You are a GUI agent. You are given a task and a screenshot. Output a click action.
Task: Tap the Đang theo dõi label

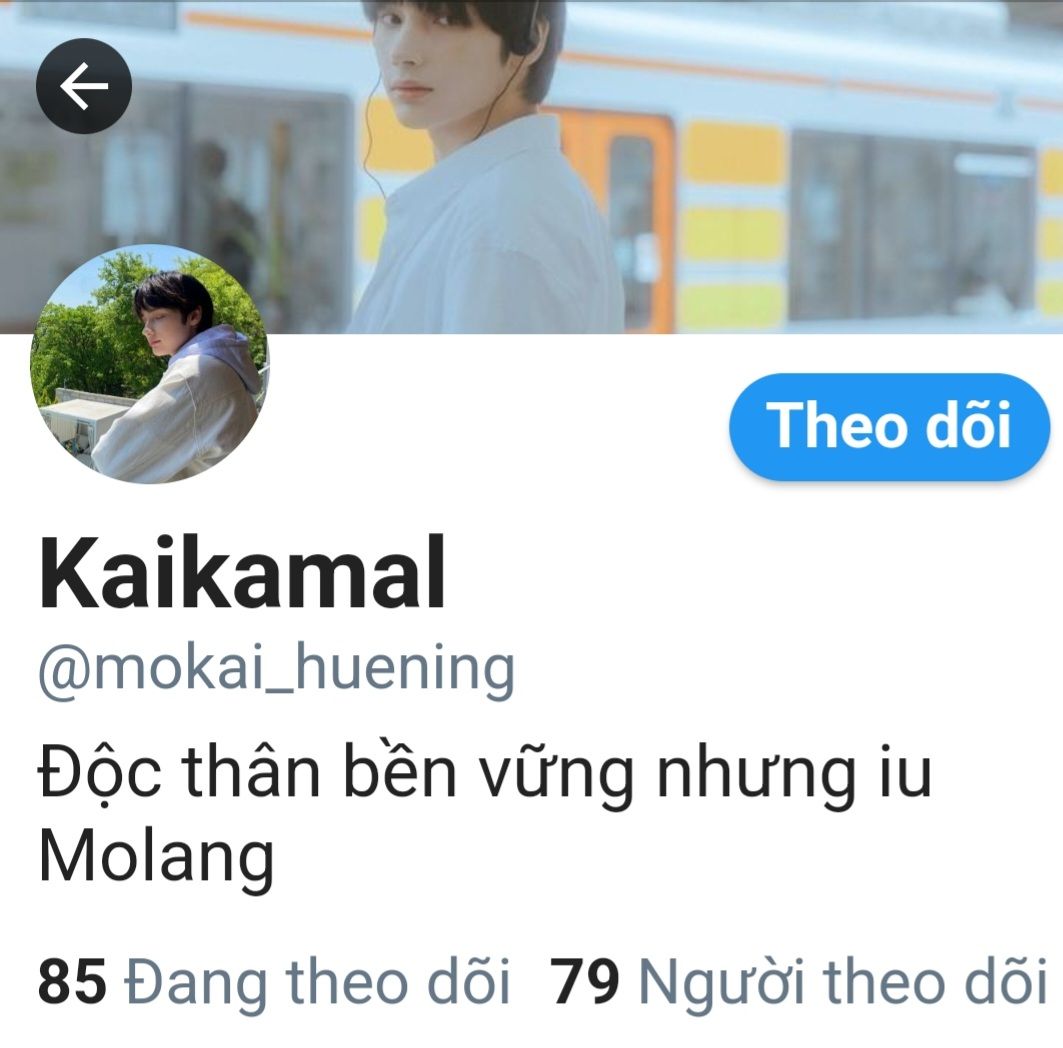(317, 981)
